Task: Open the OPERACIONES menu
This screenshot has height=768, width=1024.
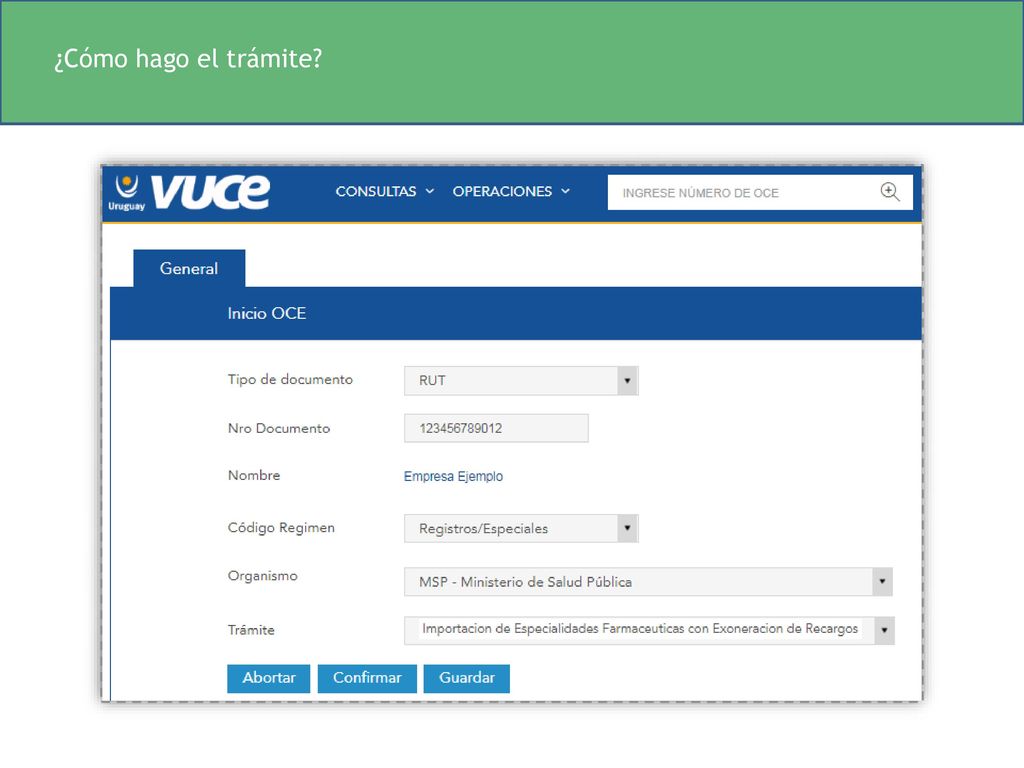Action: tap(511, 191)
